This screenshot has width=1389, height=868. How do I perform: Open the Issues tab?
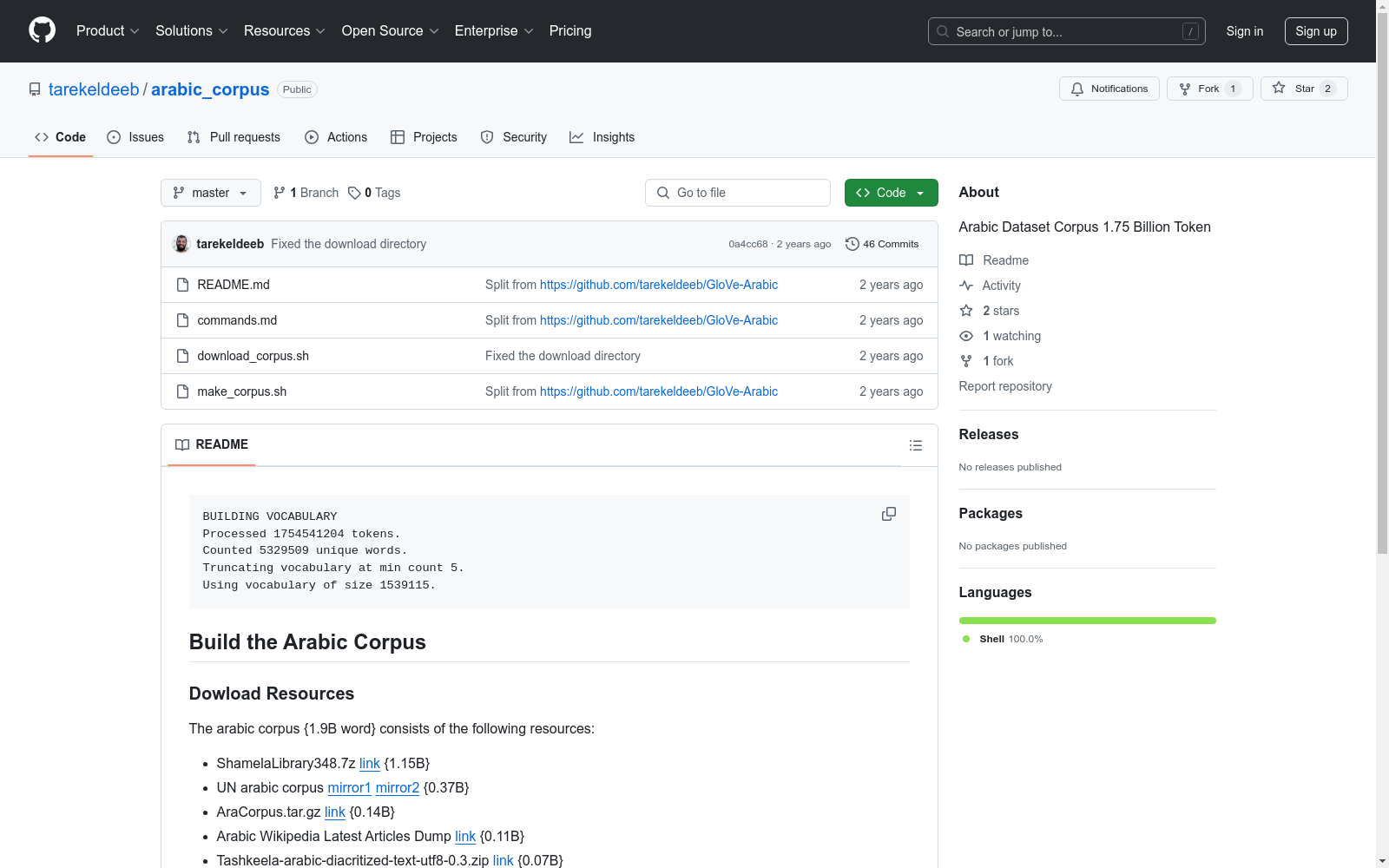click(x=135, y=137)
